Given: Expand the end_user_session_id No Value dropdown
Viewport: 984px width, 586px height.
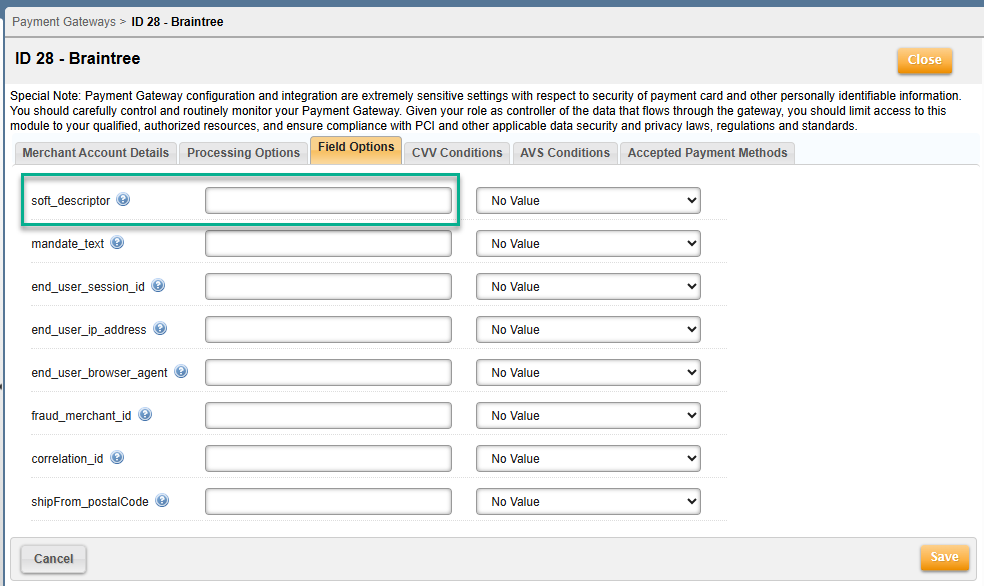Looking at the screenshot, I should (588, 287).
